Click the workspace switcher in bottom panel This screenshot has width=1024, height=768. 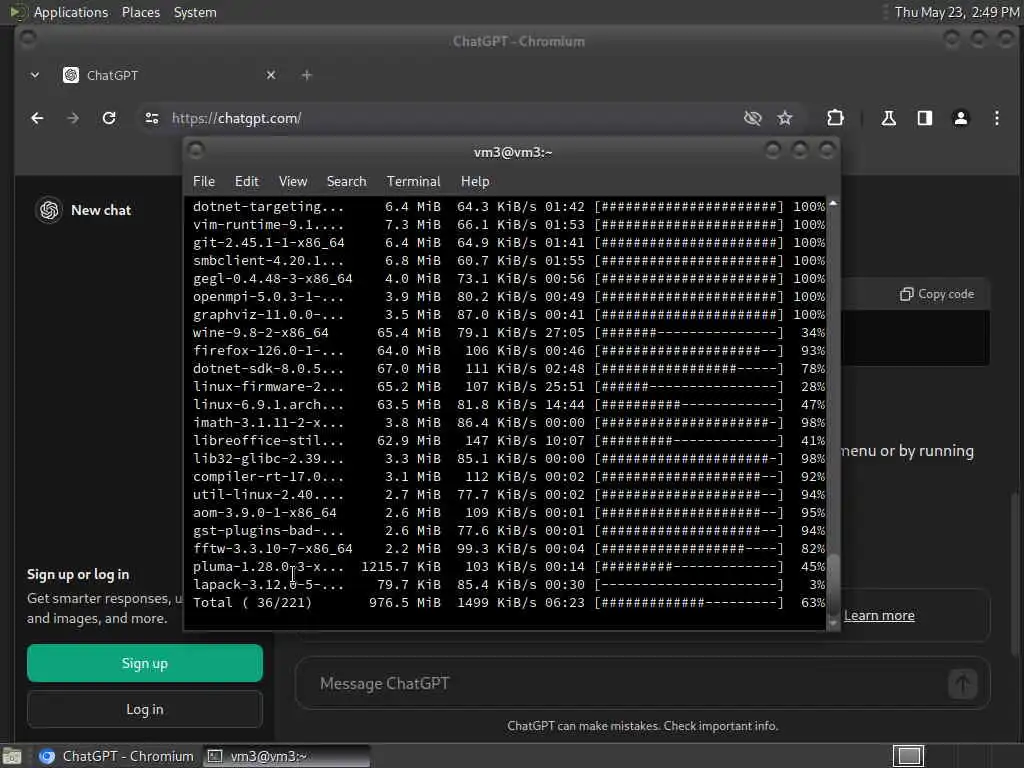pos(908,756)
